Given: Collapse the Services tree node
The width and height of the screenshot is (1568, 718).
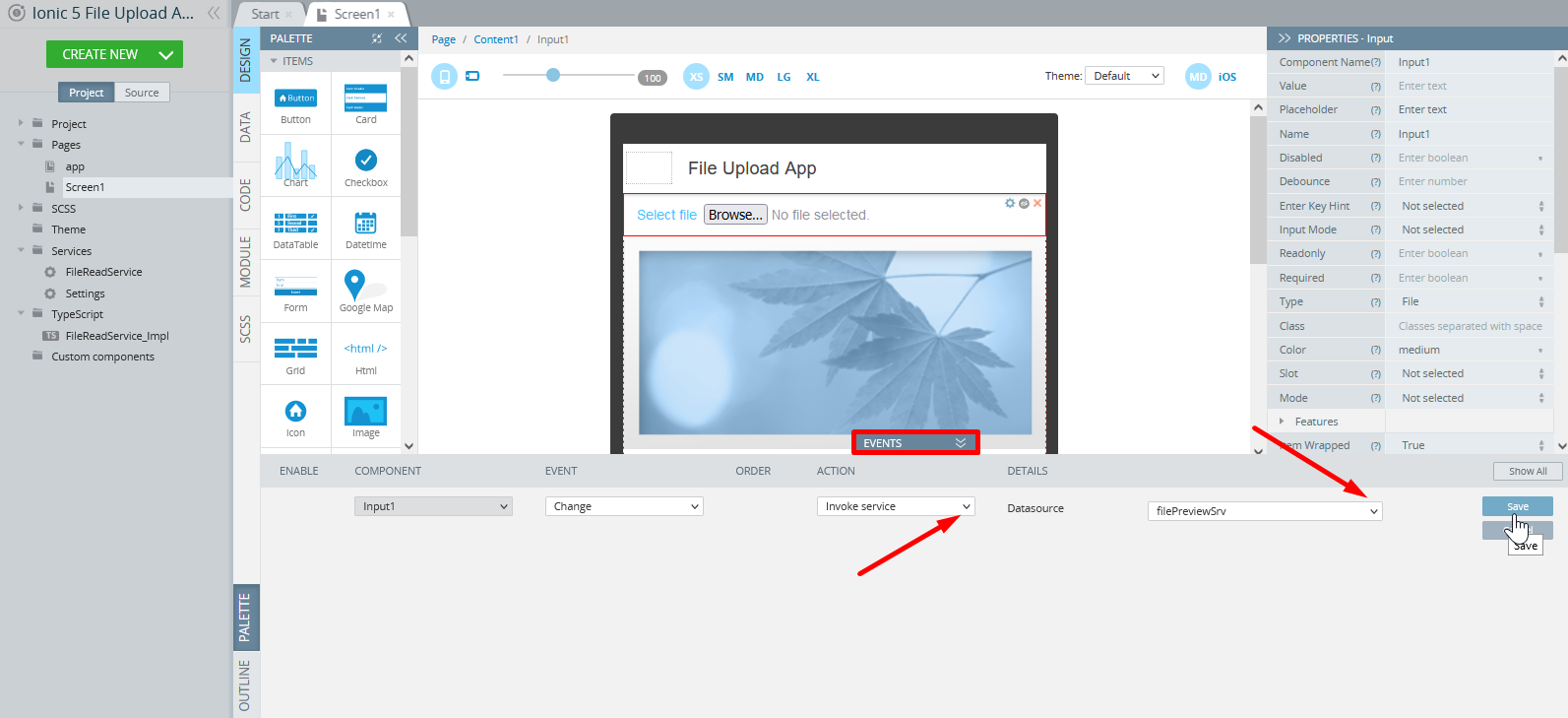Looking at the screenshot, I should click(21, 250).
